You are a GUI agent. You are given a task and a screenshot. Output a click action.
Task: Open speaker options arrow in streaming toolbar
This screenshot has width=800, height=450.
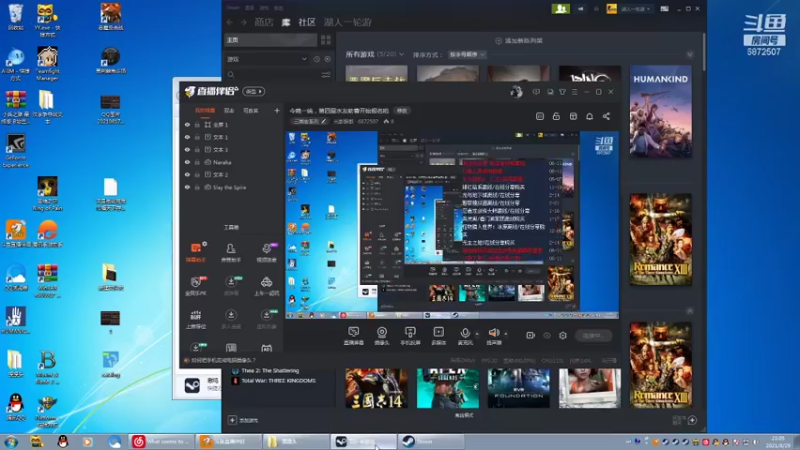506,334
